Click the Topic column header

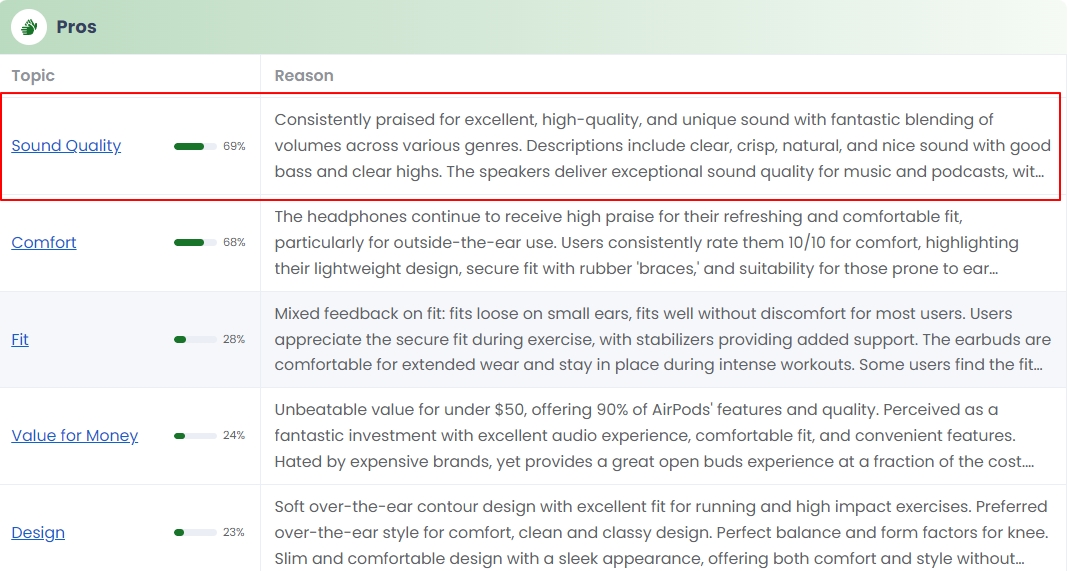(33, 76)
